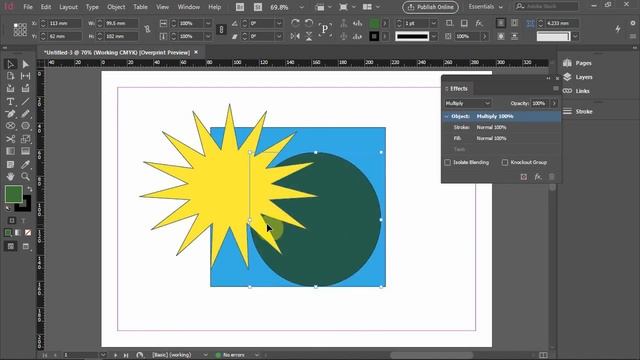Flip the object horizontally
640x360 pixels.
click(x=295, y=36)
